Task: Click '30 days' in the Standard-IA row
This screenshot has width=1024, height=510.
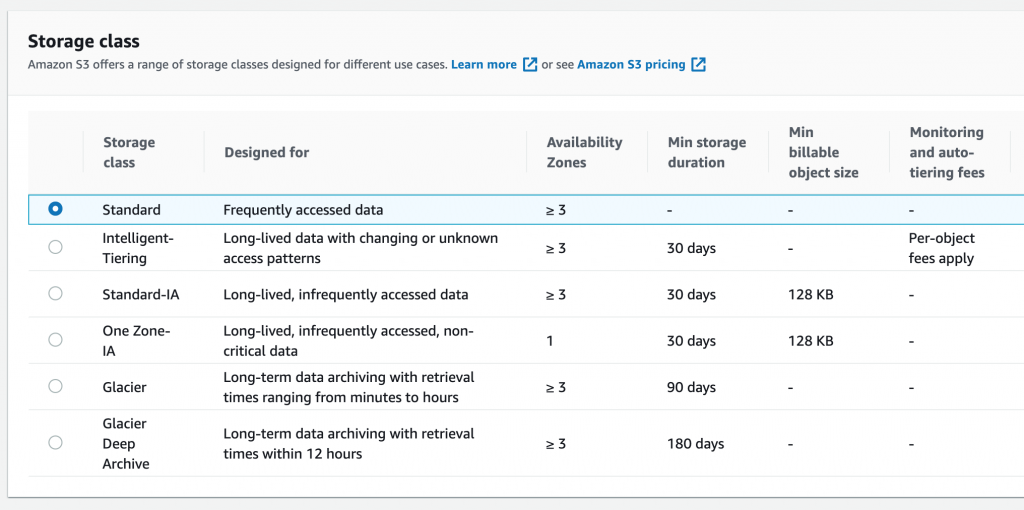Action: coord(692,295)
